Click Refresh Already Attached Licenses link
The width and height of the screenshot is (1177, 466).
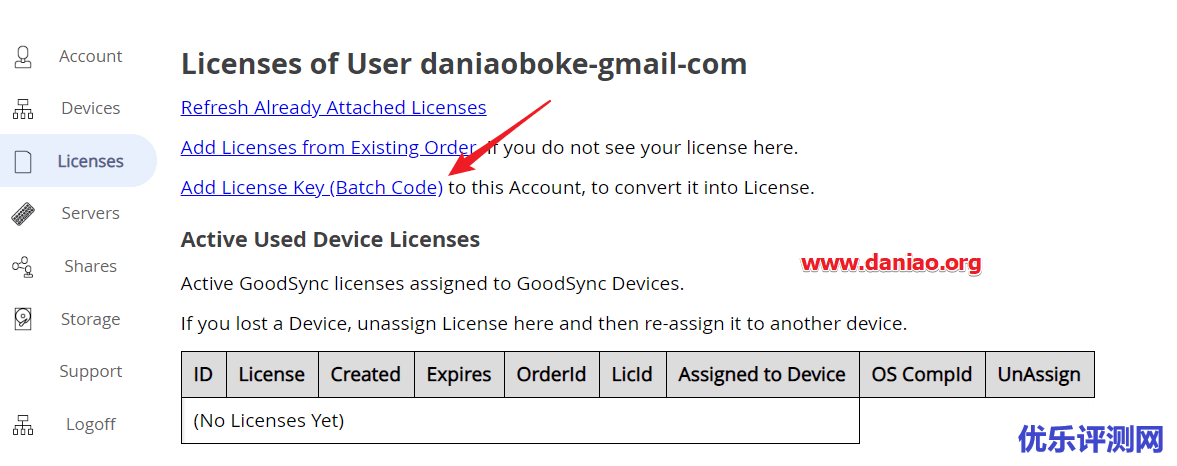(333, 107)
